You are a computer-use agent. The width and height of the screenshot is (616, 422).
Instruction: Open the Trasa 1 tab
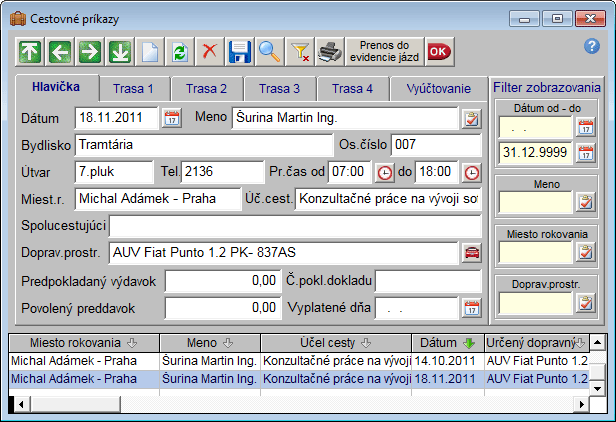click(133, 89)
